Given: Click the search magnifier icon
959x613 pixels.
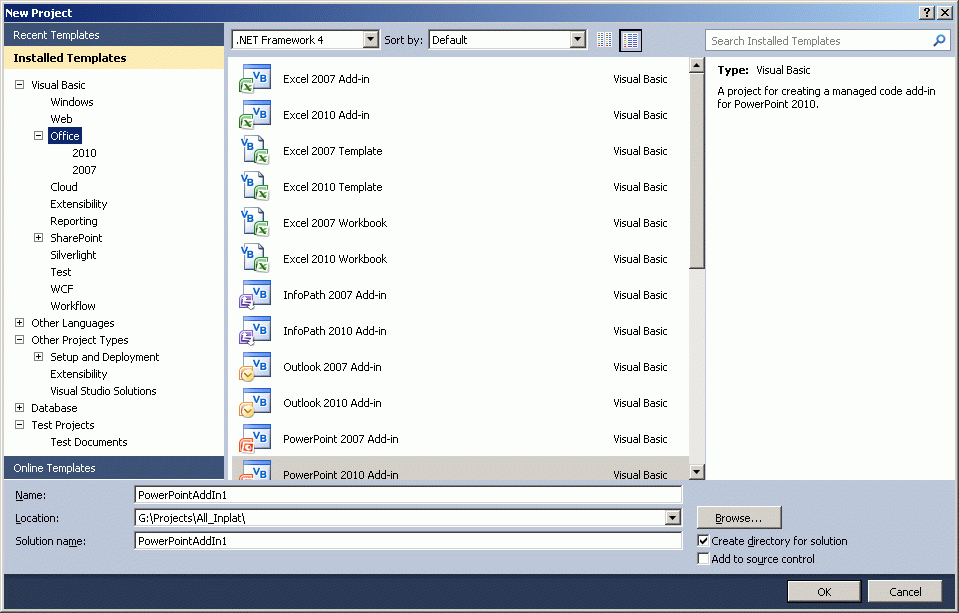Looking at the screenshot, I should coord(939,40).
